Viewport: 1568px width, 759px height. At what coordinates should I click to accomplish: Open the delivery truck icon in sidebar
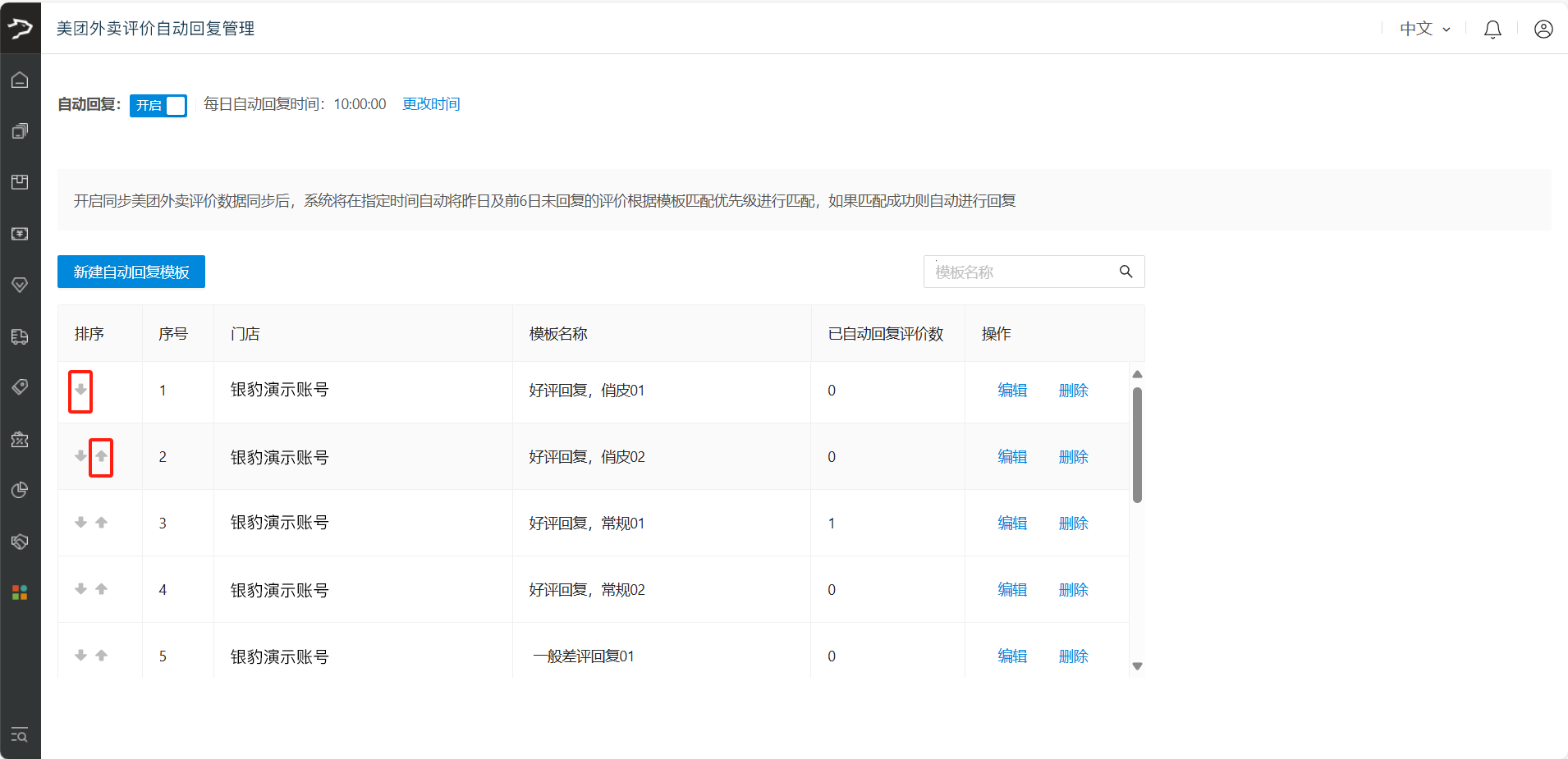20,336
